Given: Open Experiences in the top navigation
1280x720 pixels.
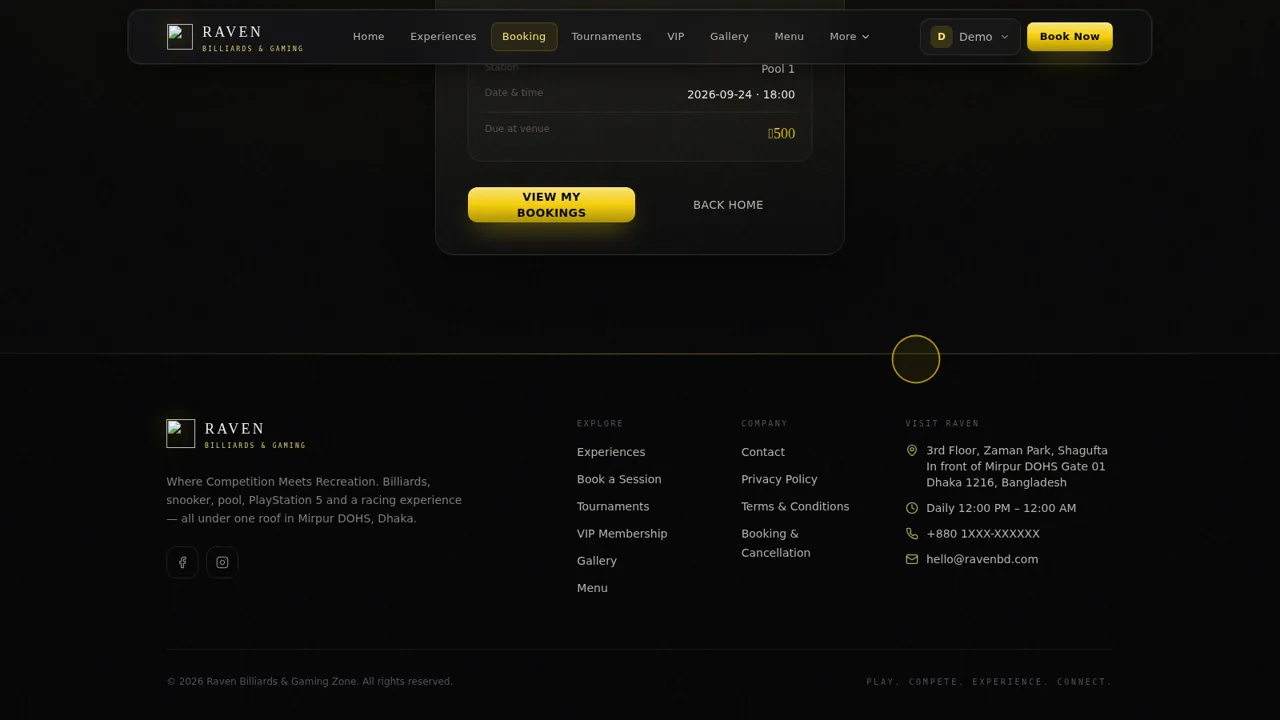Looking at the screenshot, I should (x=443, y=37).
